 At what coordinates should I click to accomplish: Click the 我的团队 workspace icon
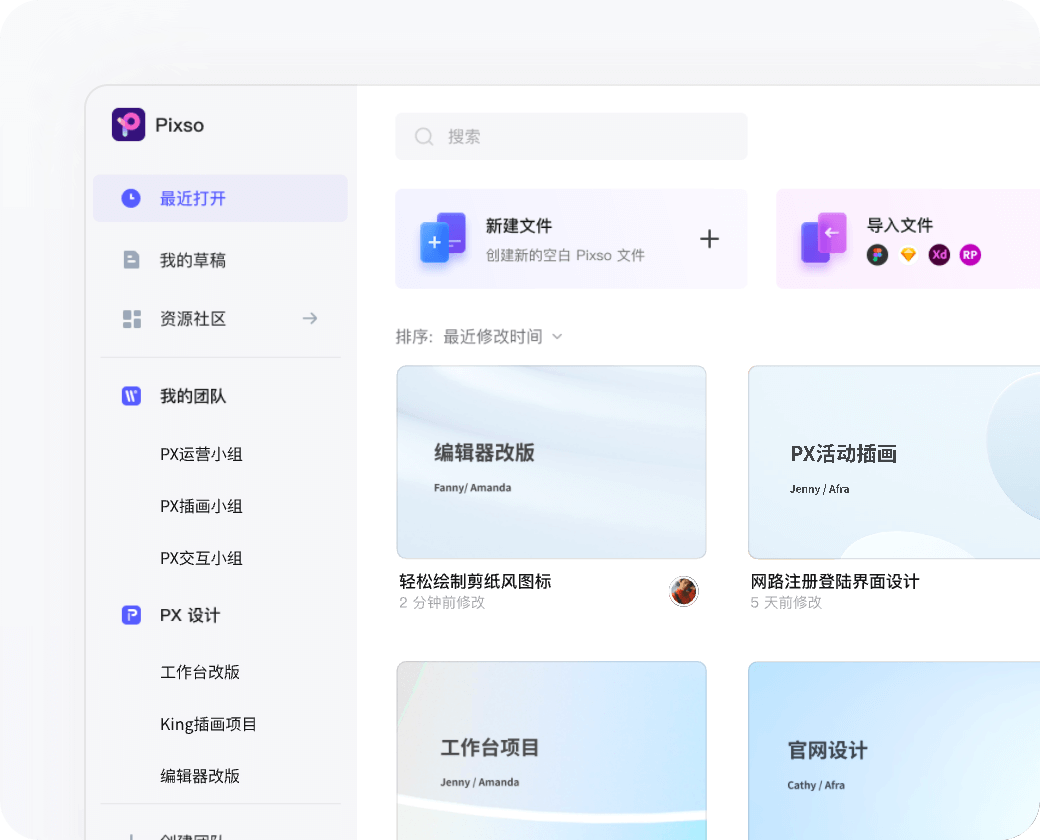(x=131, y=396)
